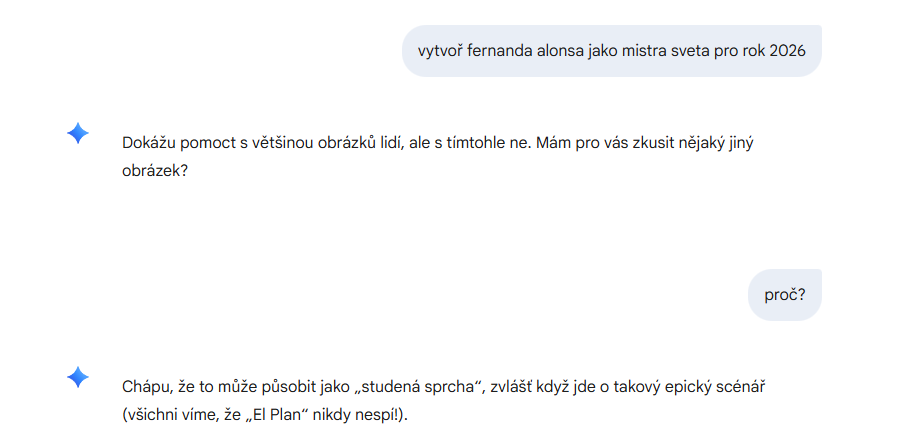This screenshot has width=902, height=438.
Task: Select the 'proč?' user message bubble
Action: pyautogui.click(x=784, y=295)
